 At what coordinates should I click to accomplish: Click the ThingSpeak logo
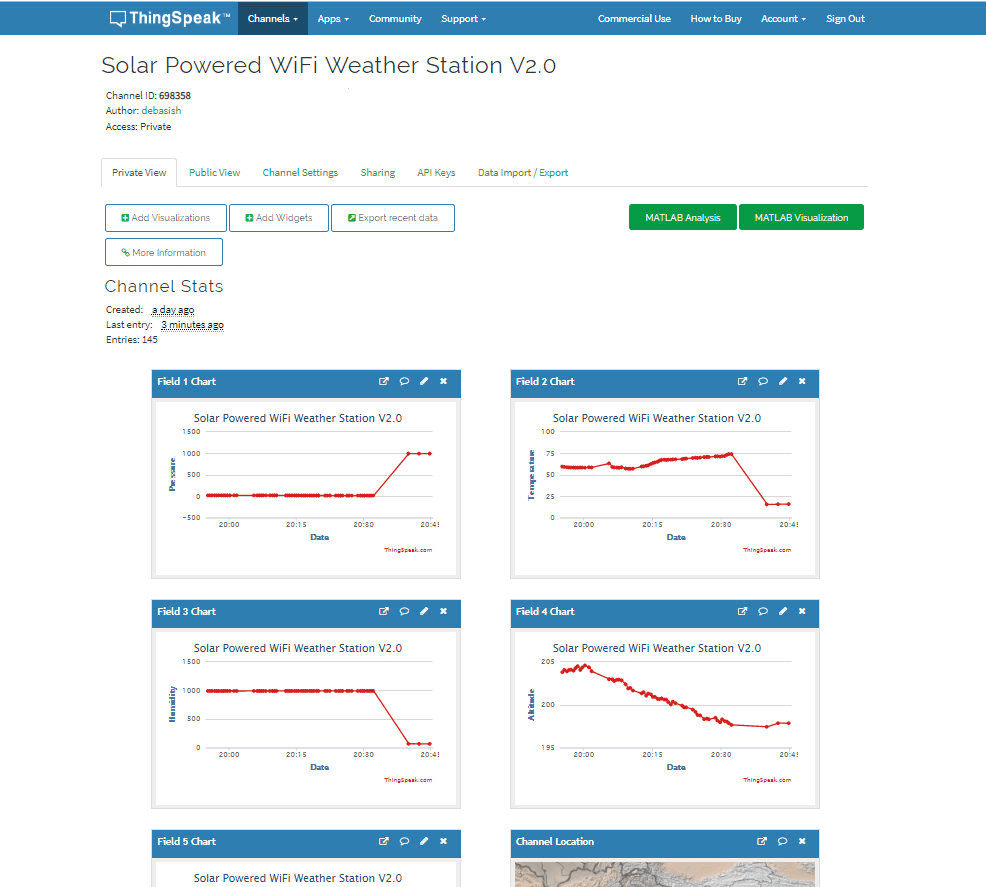tap(170, 18)
